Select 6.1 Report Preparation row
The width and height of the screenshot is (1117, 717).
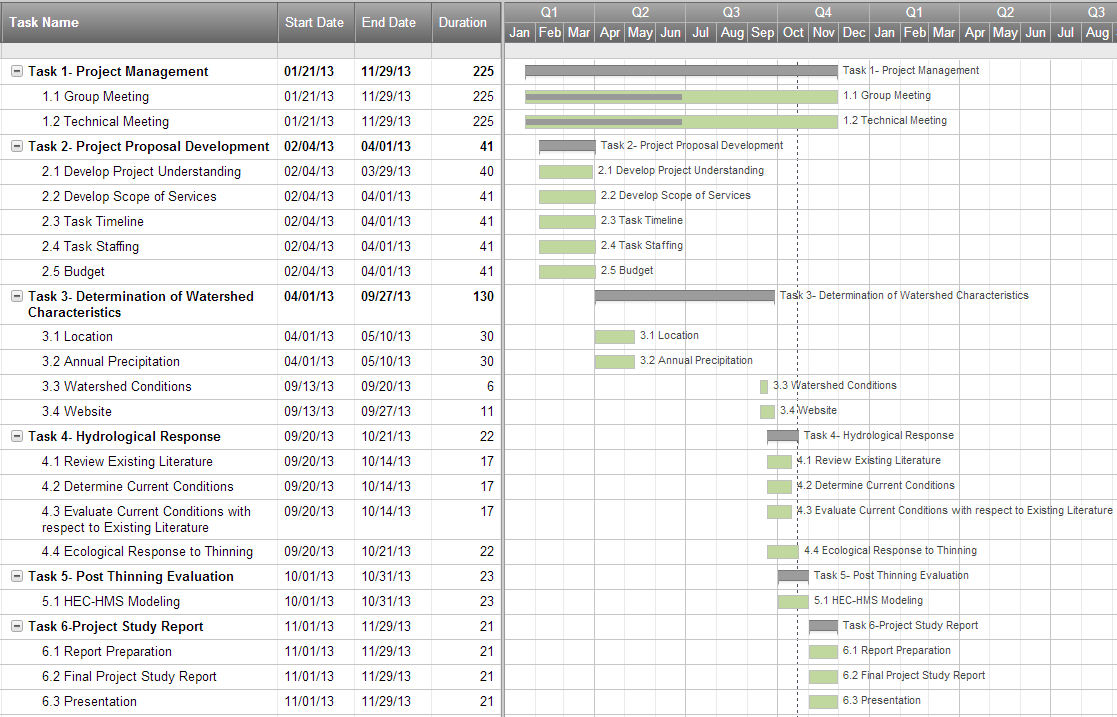(251, 651)
